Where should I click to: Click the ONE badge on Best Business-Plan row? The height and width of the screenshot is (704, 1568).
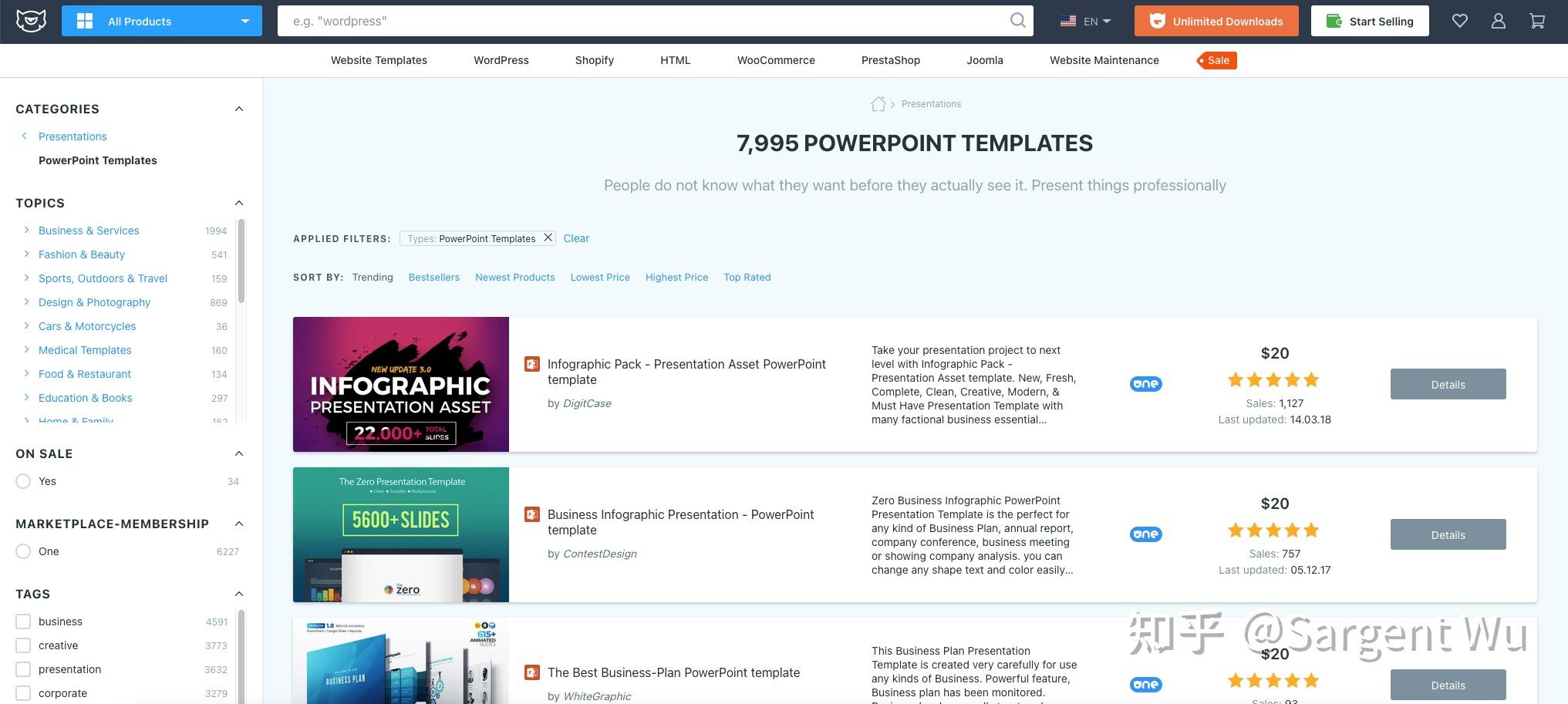[x=1146, y=685]
